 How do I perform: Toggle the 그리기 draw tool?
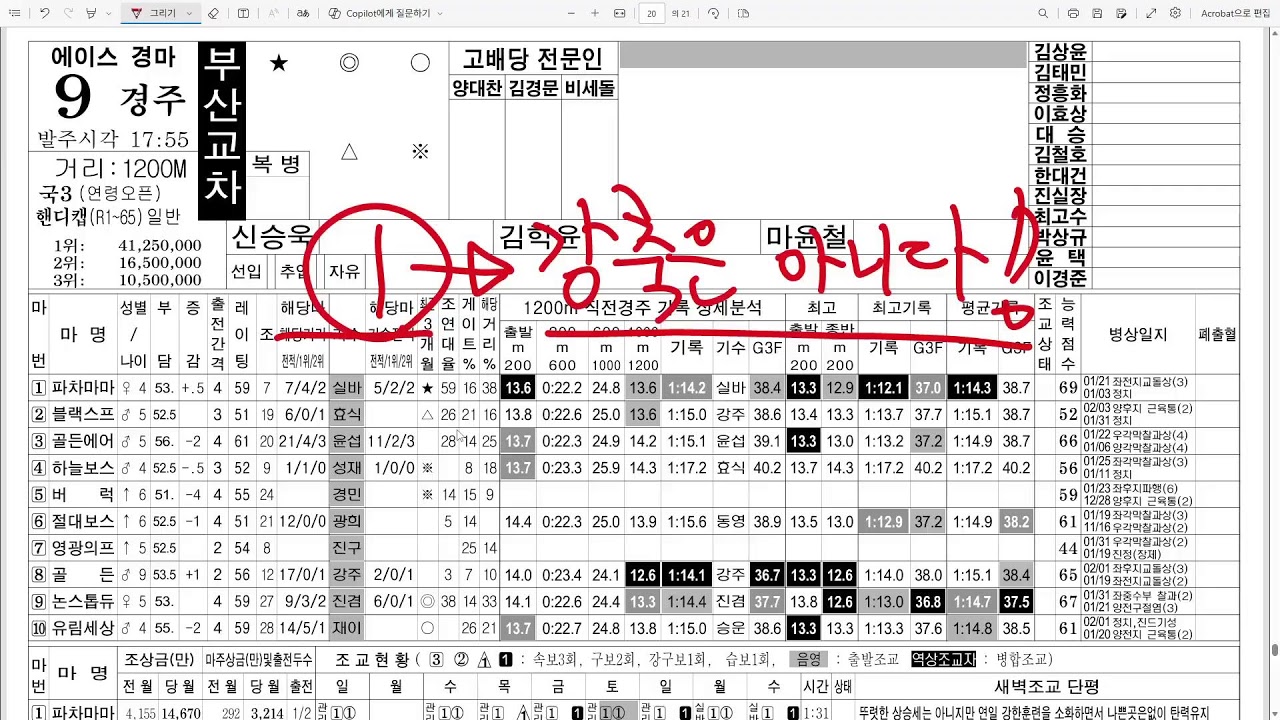pos(153,13)
